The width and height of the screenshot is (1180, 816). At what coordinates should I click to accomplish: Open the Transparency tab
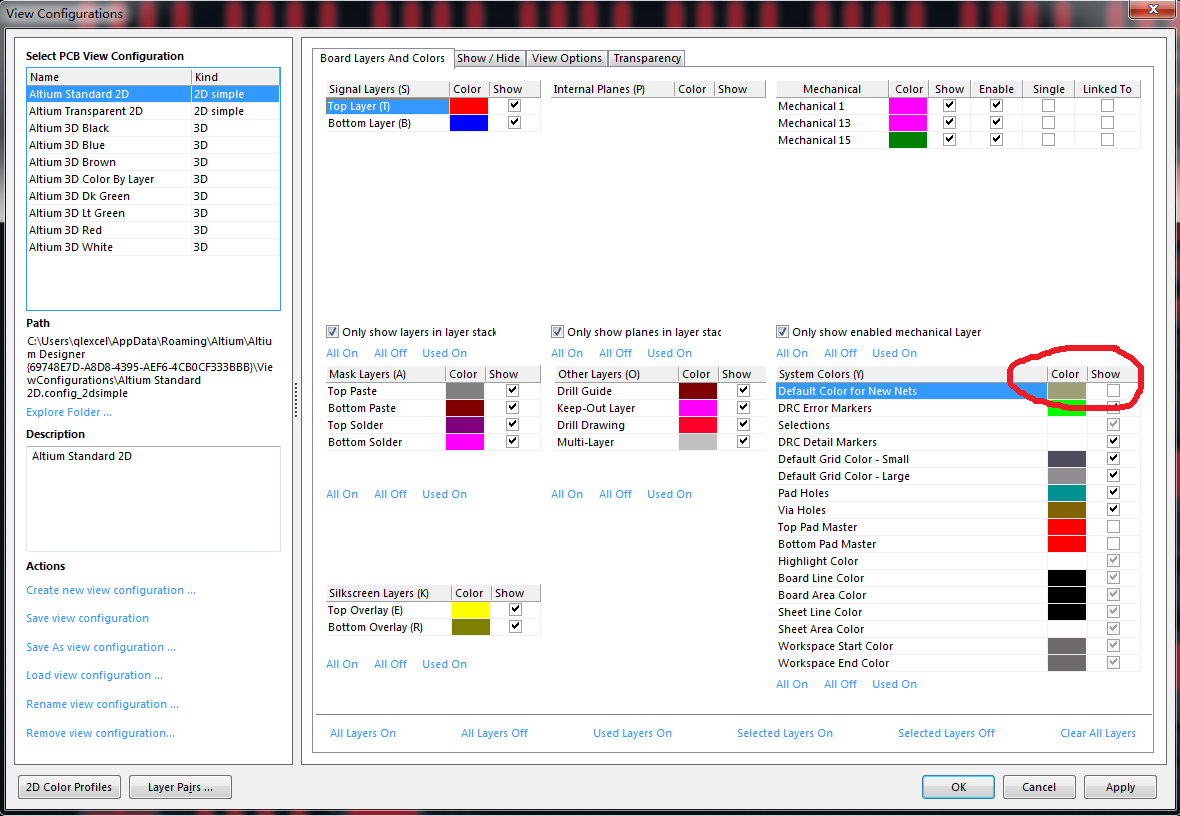tap(646, 58)
